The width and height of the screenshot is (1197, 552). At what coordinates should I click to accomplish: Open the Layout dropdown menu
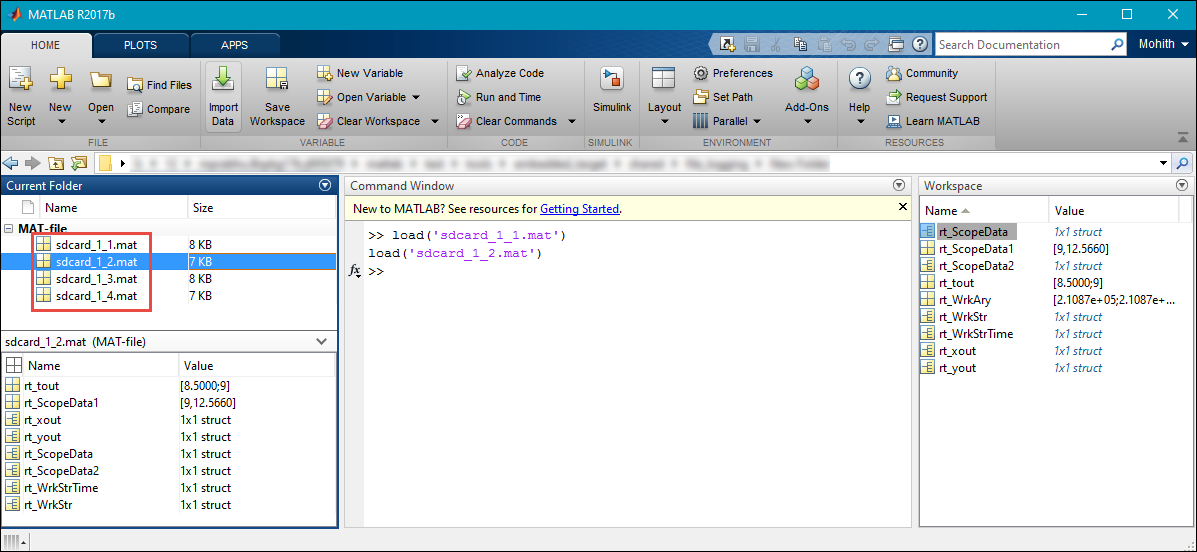click(664, 122)
